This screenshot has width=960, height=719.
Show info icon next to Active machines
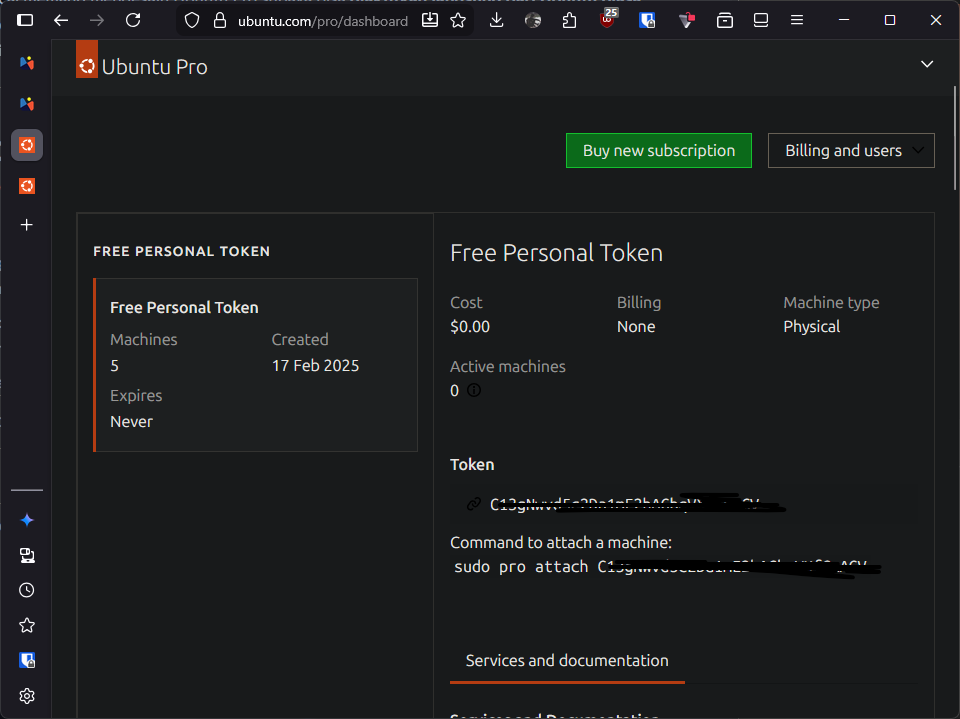coord(474,391)
